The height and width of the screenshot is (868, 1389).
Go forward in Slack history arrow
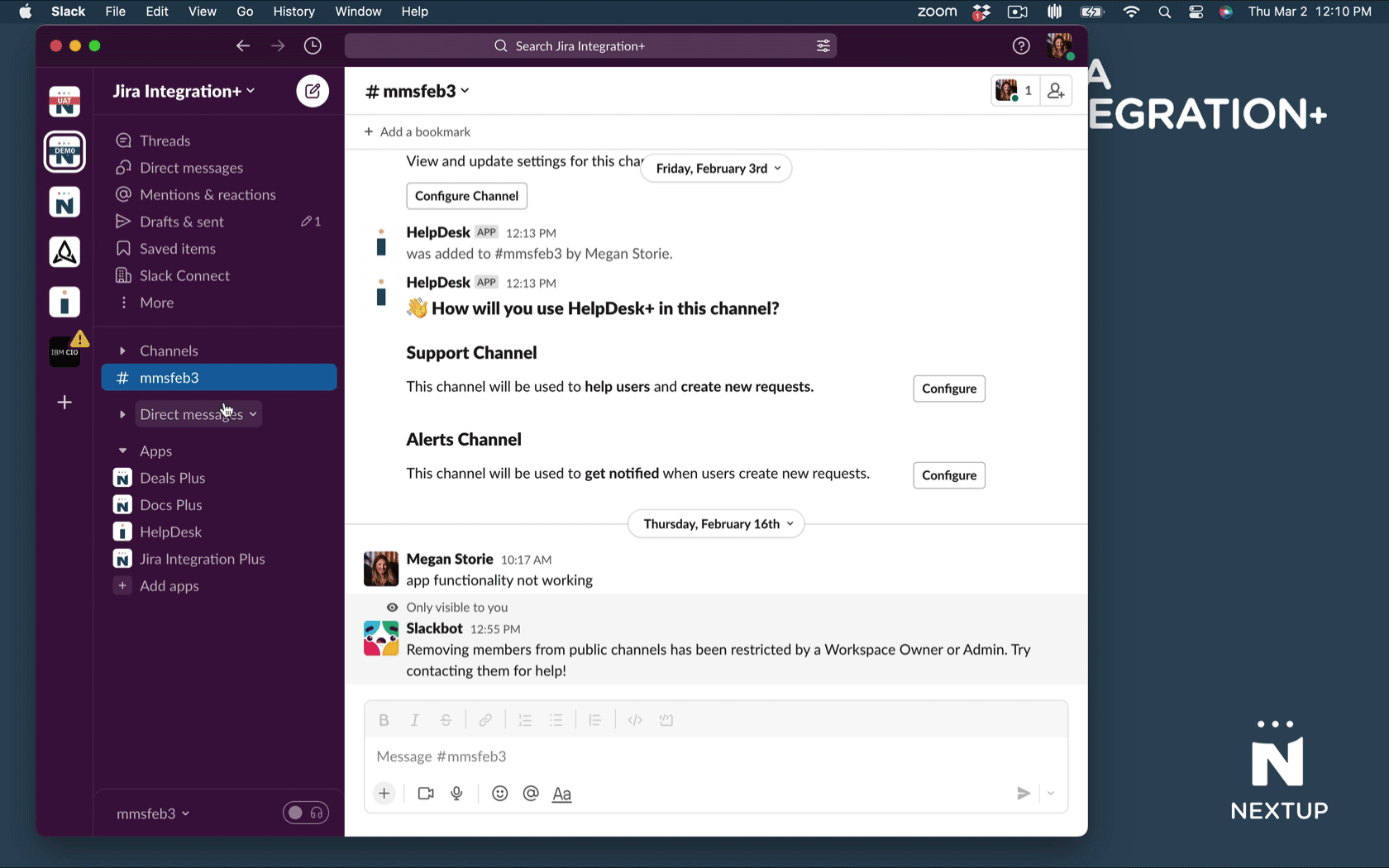278,46
